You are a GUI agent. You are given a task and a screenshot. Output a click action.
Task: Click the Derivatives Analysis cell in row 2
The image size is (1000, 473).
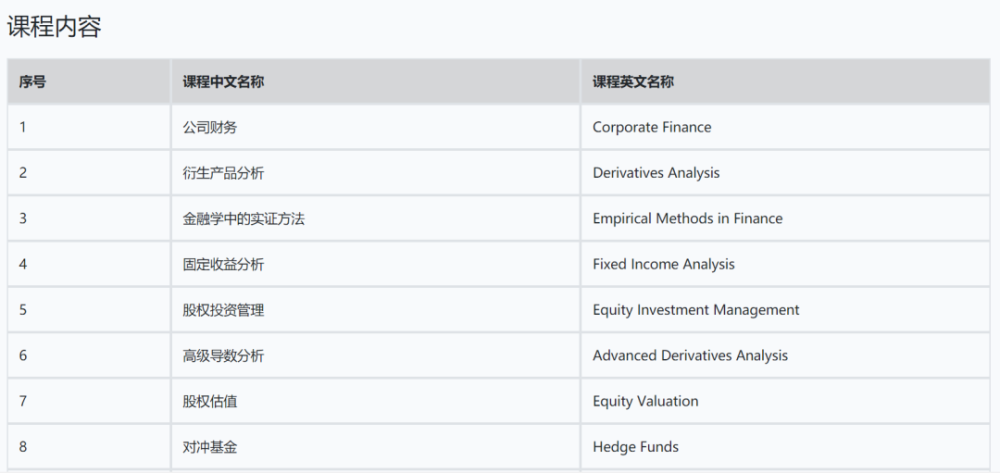[x=656, y=173]
